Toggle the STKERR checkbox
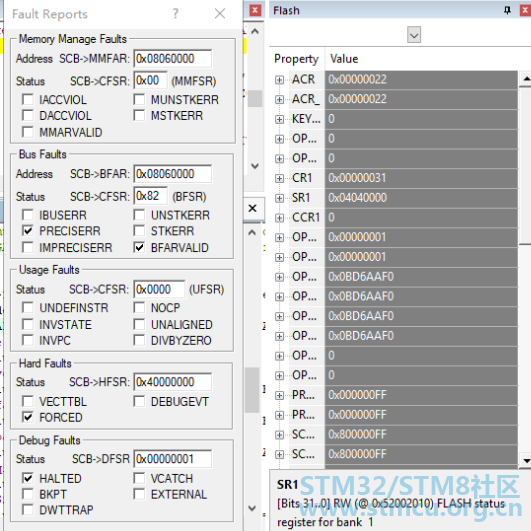 click(139, 231)
